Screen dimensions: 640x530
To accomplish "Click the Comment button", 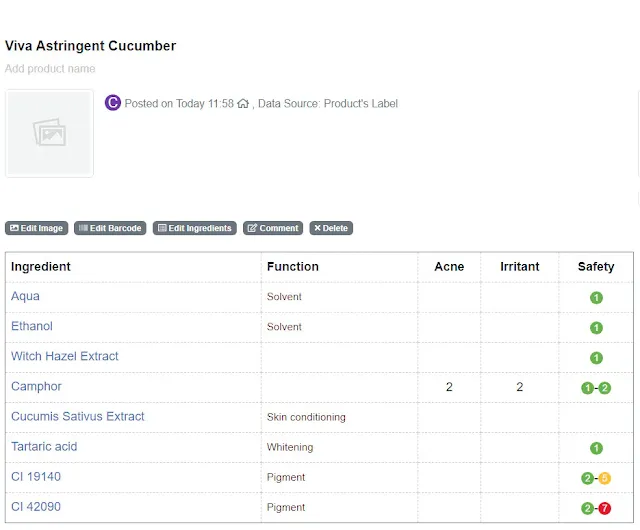I will coord(273,228).
